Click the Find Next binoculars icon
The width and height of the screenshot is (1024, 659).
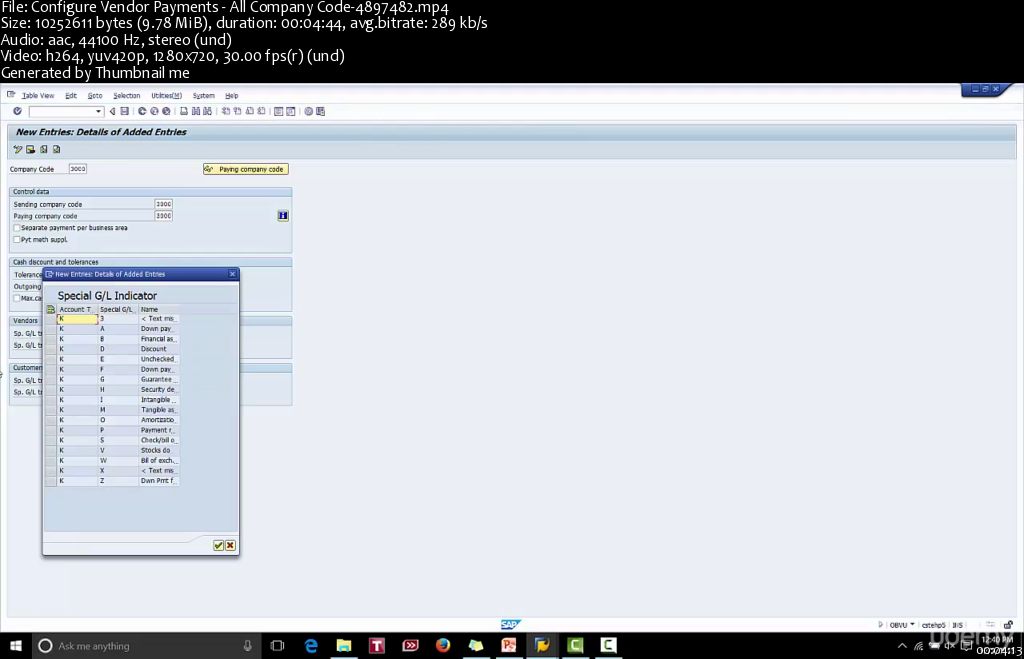[x=208, y=111]
